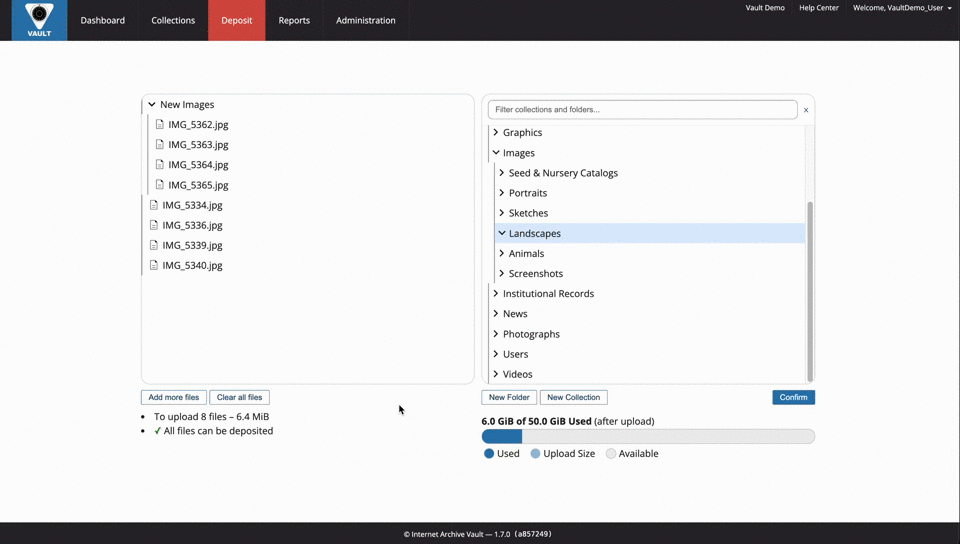The height and width of the screenshot is (544, 960).
Task: Open the Administration tab
Action: pos(366,20)
